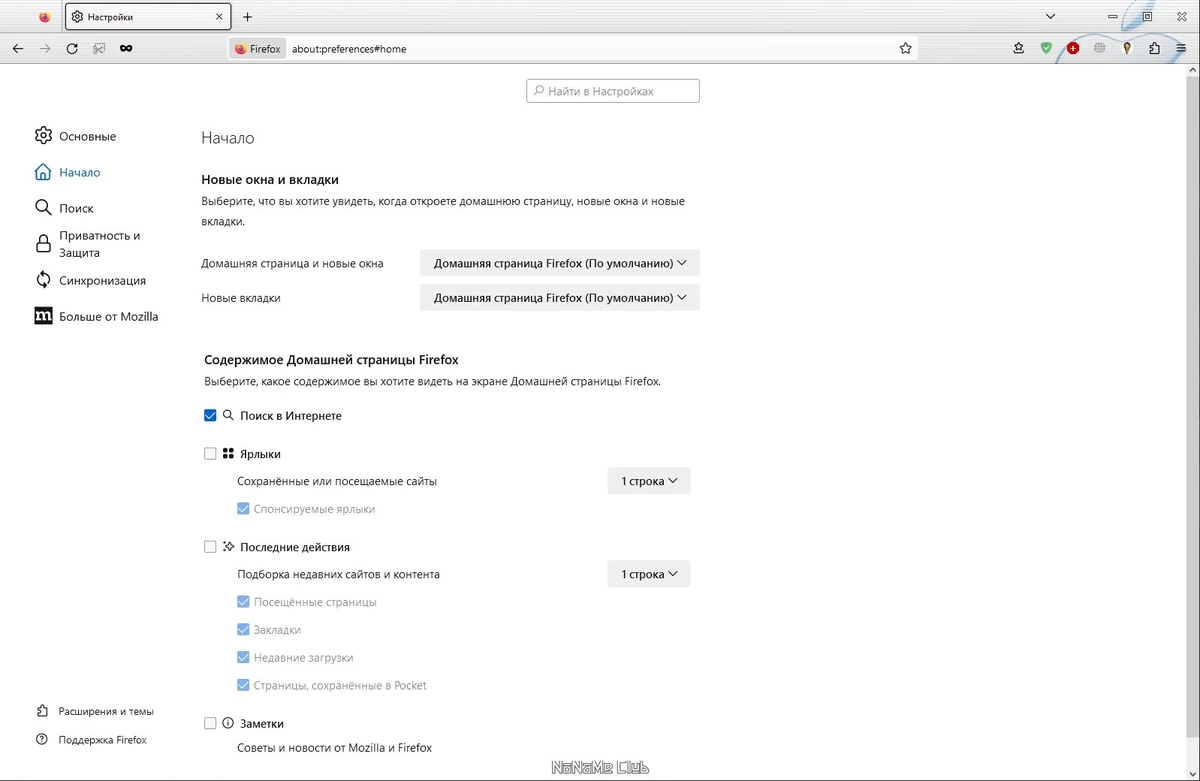Click the tray-with-star toolbar icon

(1019, 48)
